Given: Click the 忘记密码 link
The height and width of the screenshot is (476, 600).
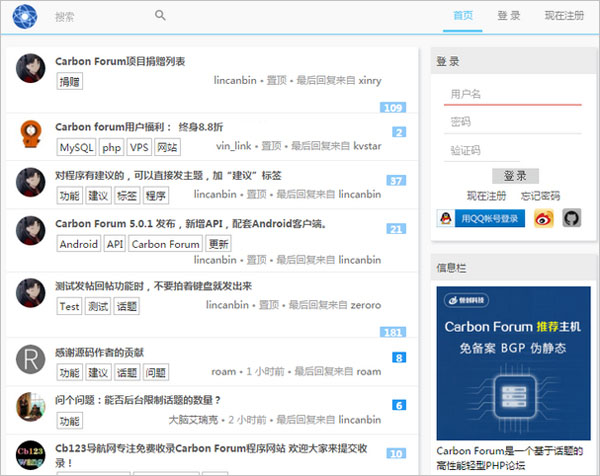Looking at the screenshot, I should tap(540, 196).
